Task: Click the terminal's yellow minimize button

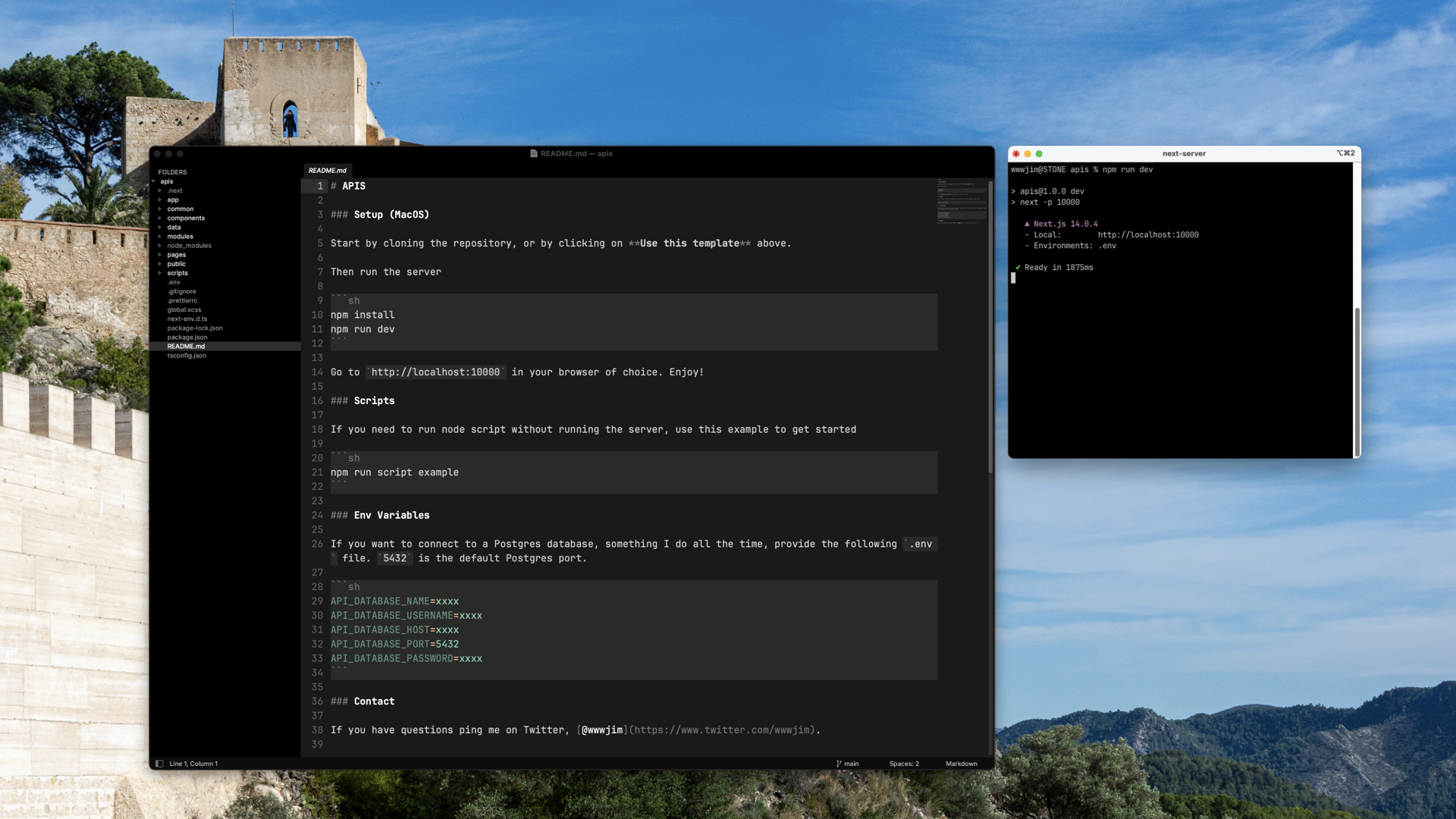Action: (1028, 154)
